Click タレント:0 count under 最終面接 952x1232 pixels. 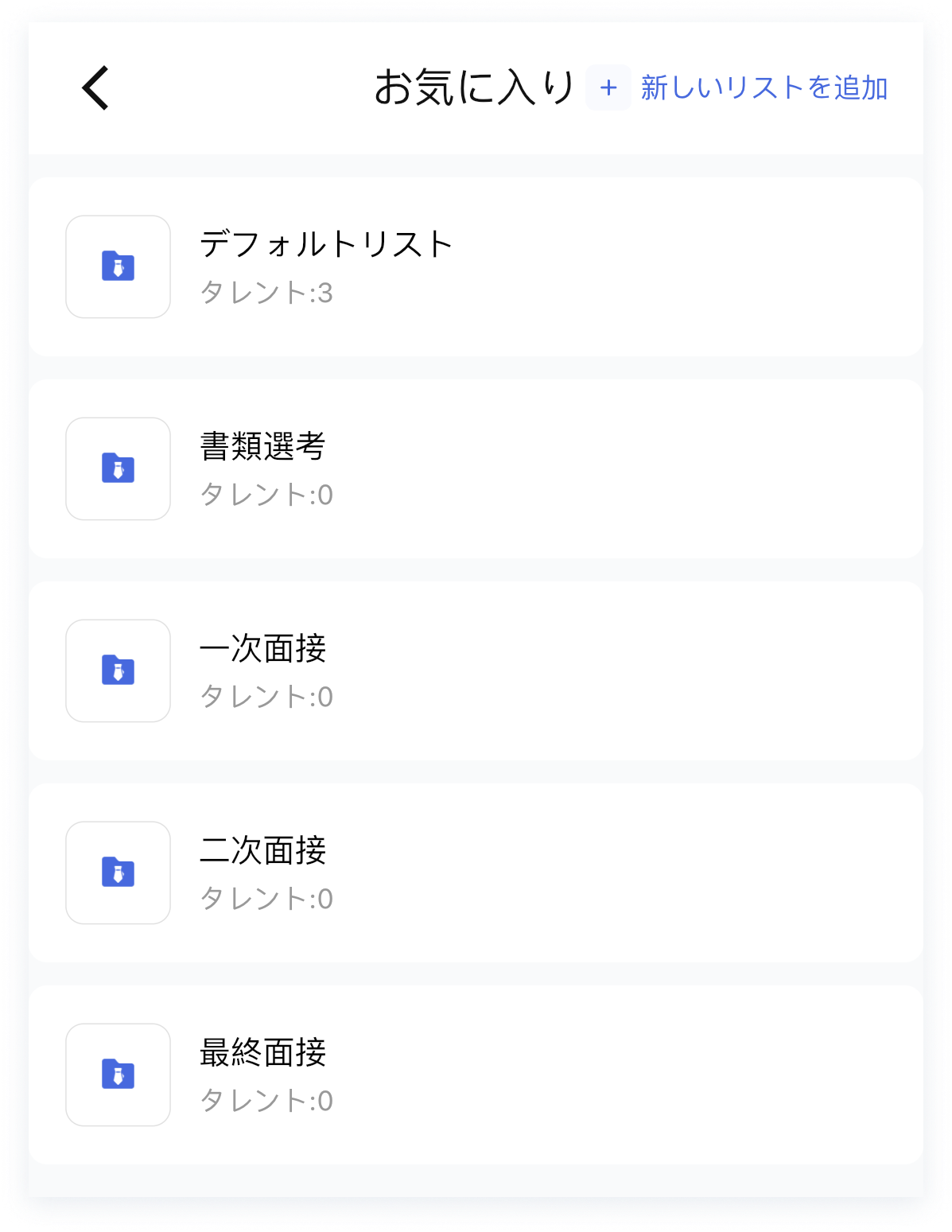tap(266, 1101)
